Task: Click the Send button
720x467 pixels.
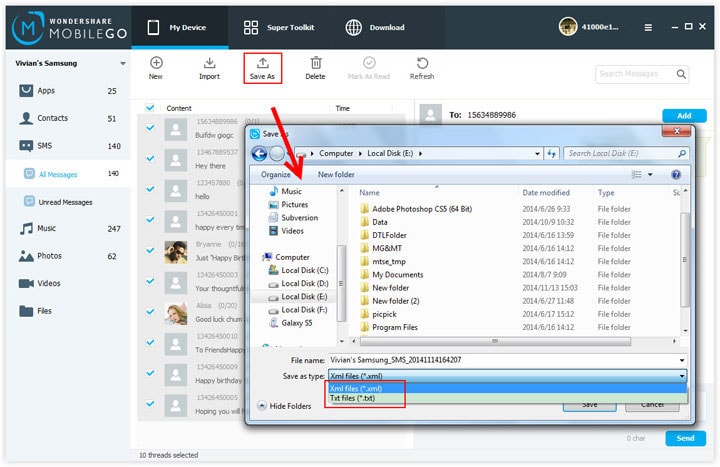Action: pos(685,438)
